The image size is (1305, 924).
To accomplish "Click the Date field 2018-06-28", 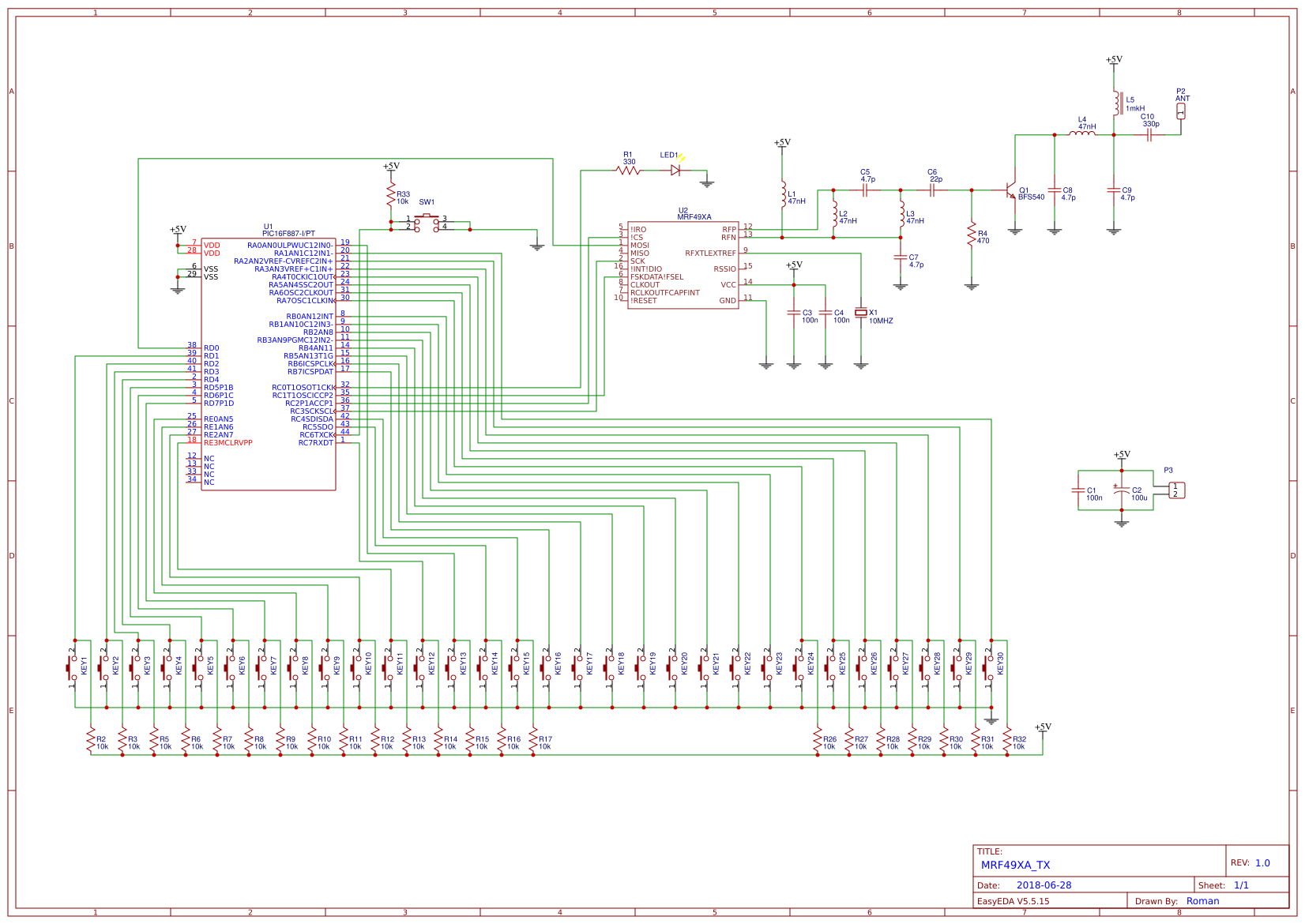I will point(1043,885).
